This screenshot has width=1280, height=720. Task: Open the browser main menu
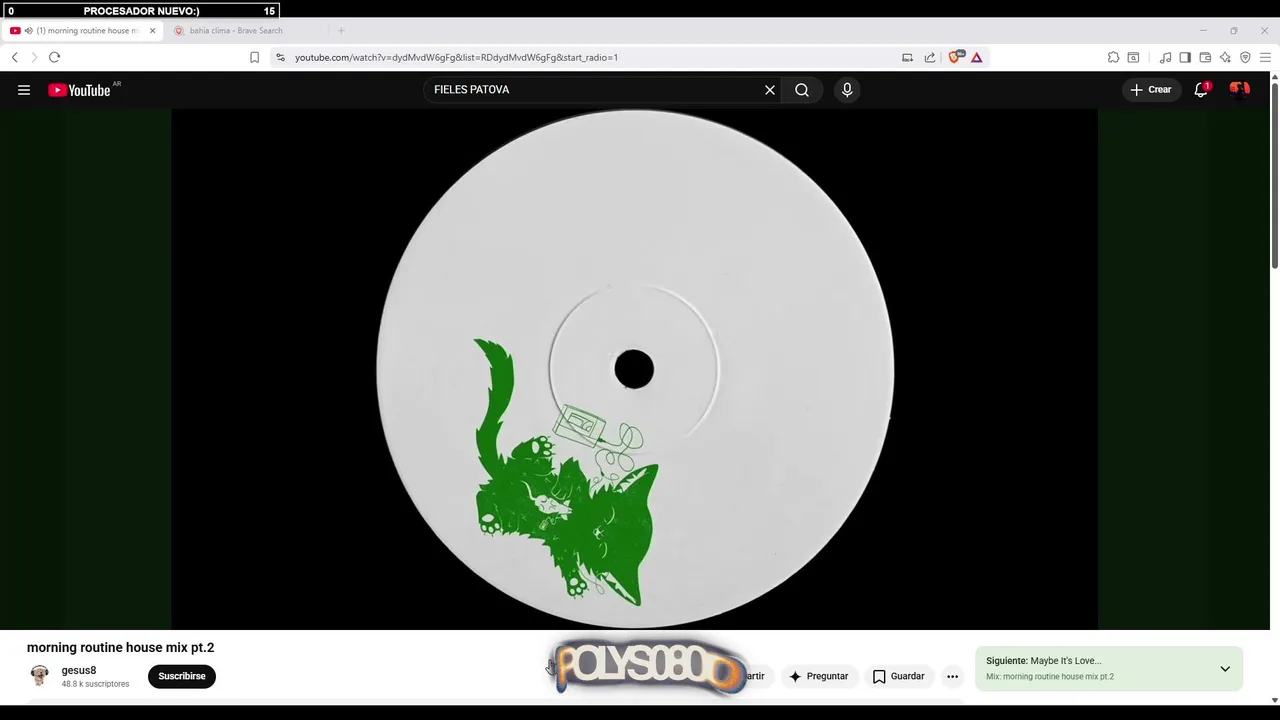[x=1265, y=58]
